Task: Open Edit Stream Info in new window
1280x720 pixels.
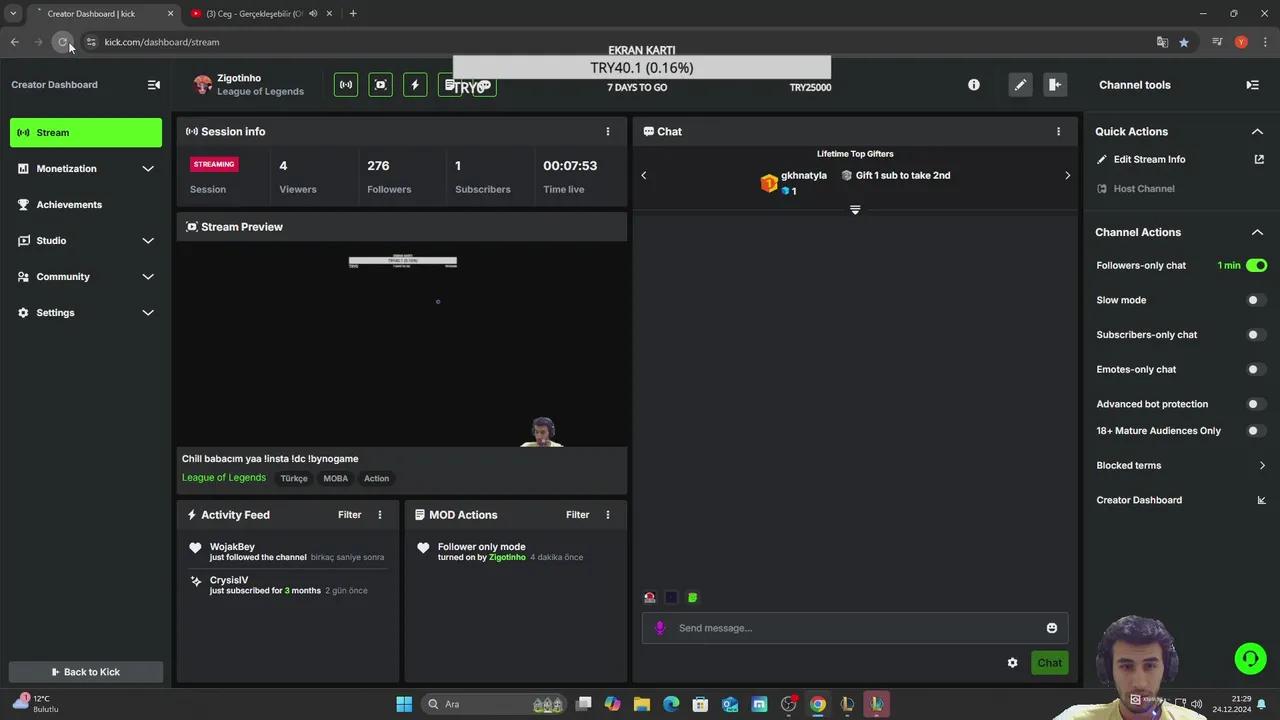Action: 1259,159
